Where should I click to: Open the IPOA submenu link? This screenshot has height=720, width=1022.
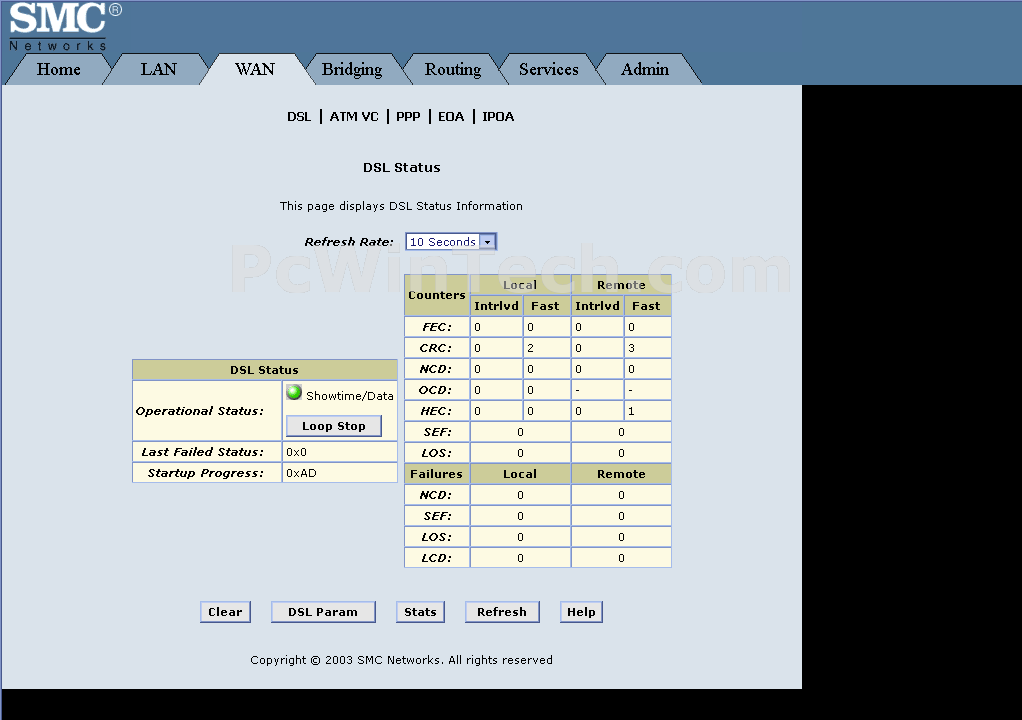point(498,117)
